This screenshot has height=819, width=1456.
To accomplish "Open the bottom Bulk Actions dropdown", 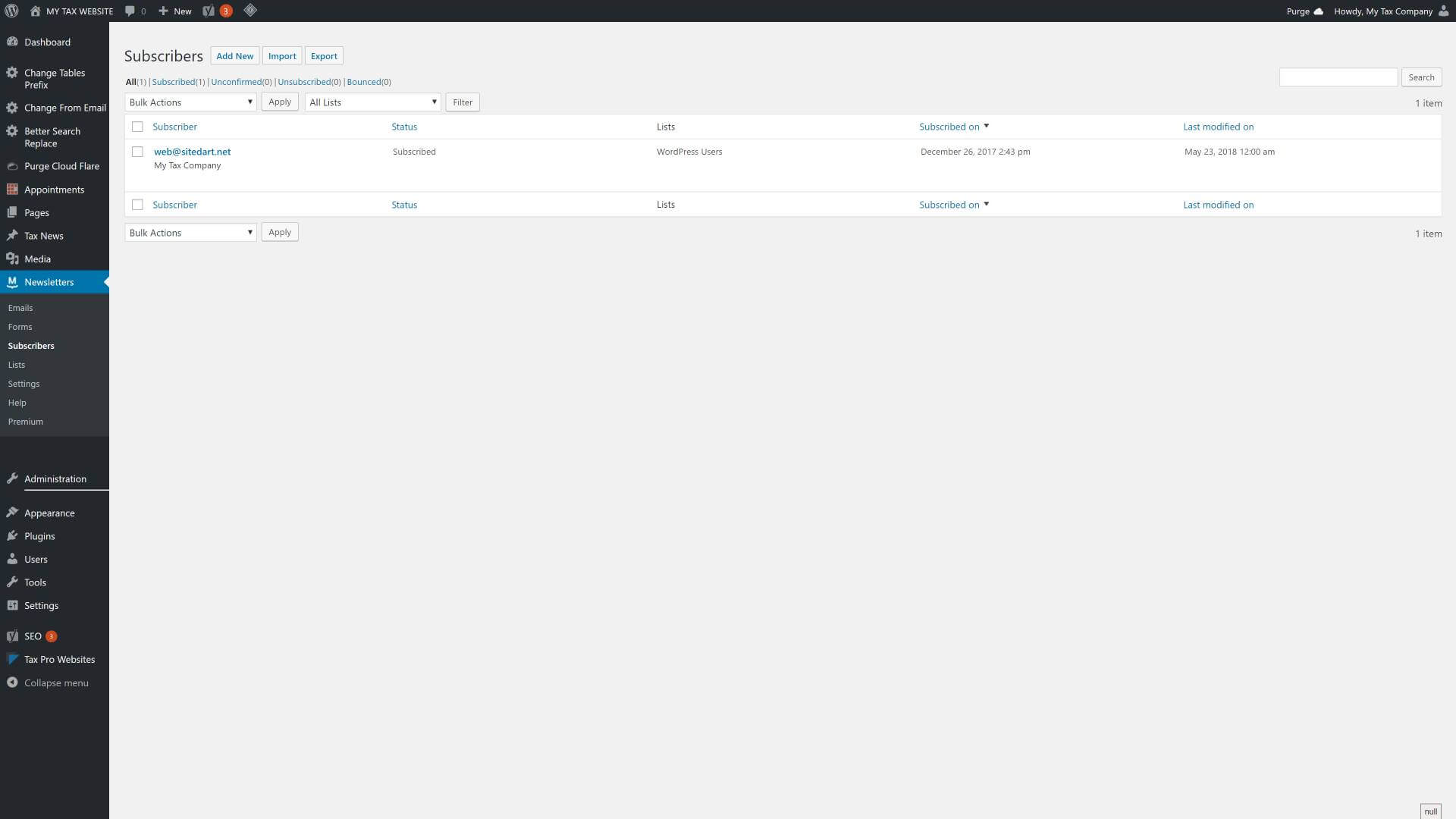I will click(x=190, y=233).
